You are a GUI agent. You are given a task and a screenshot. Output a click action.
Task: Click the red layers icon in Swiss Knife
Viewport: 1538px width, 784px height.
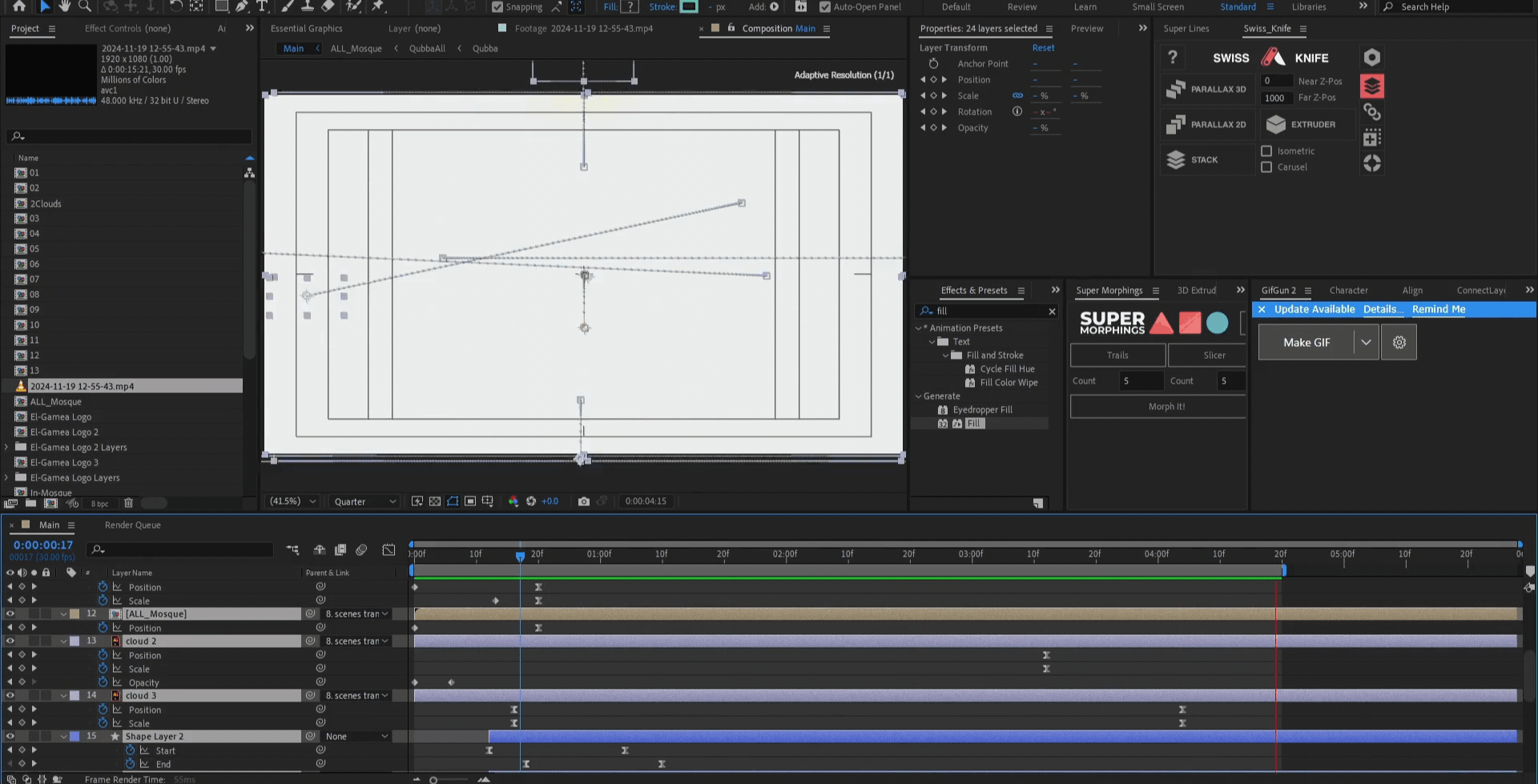click(x=1372, y=86)
